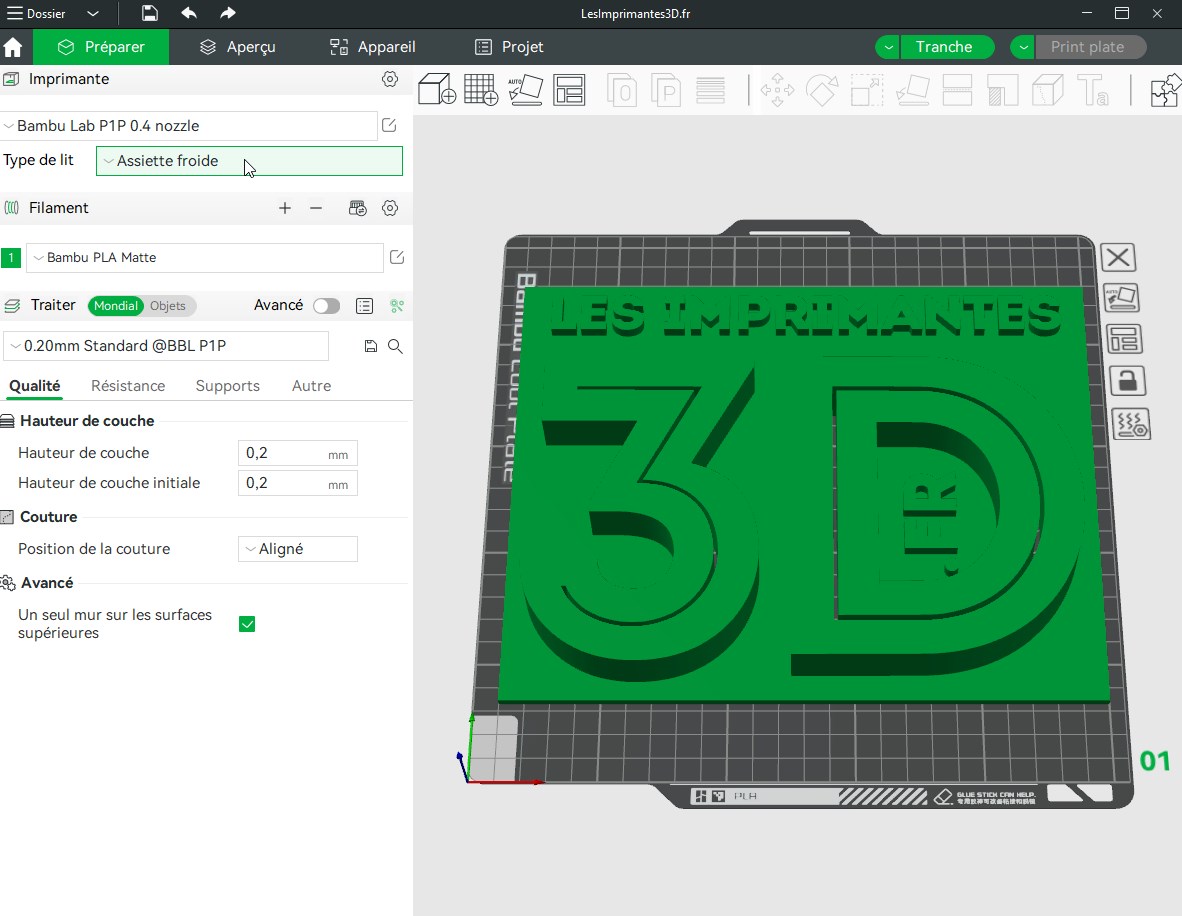Screen dimensions: 1182x916
Task: Switch to the Aperçu tab
Action: (237, 47)
